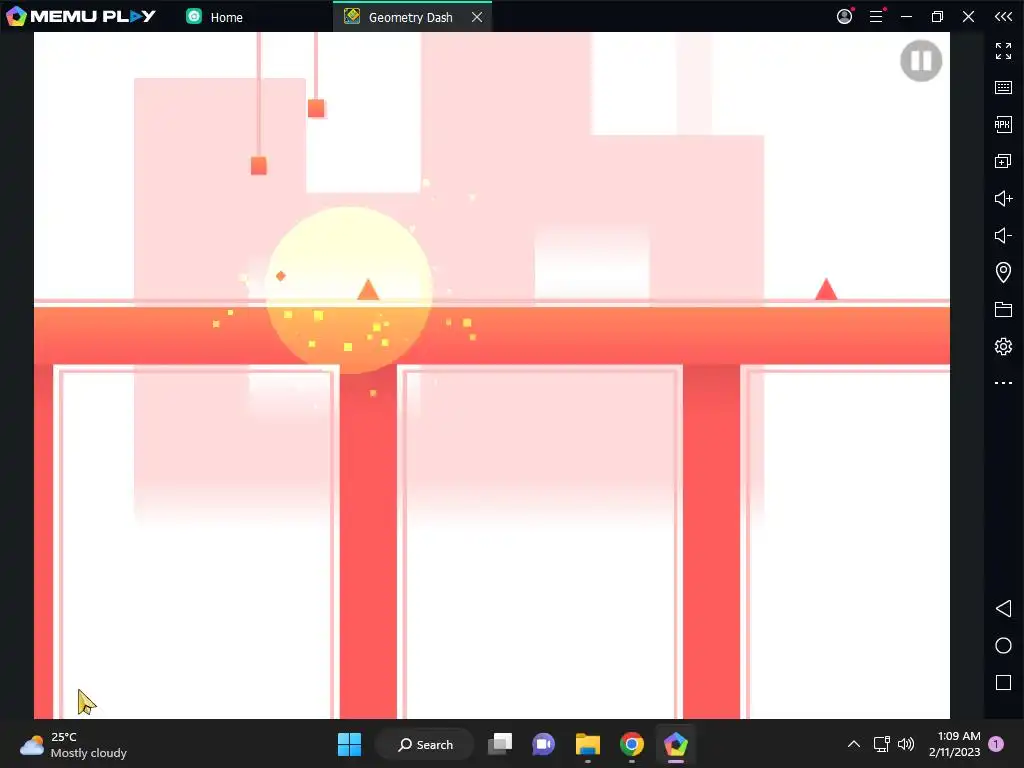Open File Explorer from taskbar
Image resolution: width=1024 pixels, height=768 pixels.
coord(588,744)
